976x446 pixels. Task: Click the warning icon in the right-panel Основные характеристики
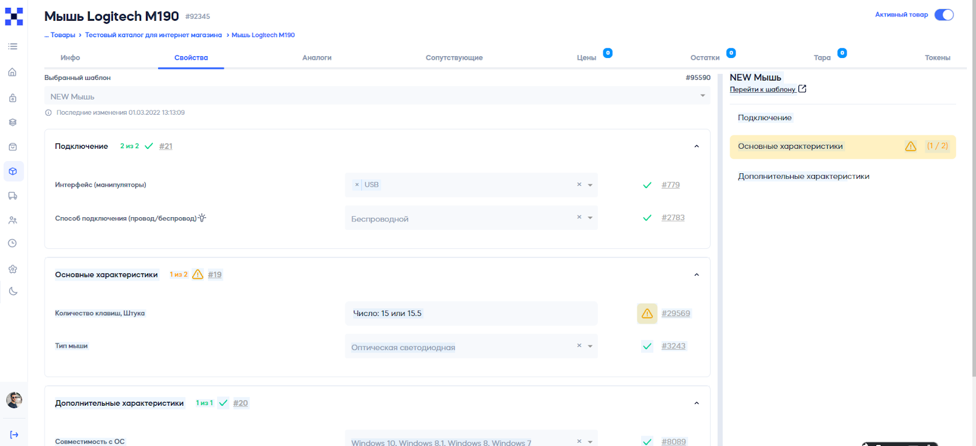pyautogui.click(x=911, y=147)
